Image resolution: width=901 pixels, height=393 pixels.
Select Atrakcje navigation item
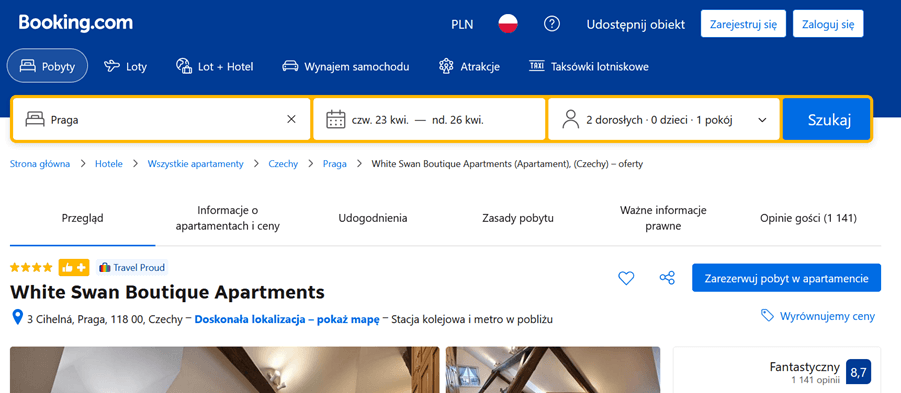tap(469, 66)
